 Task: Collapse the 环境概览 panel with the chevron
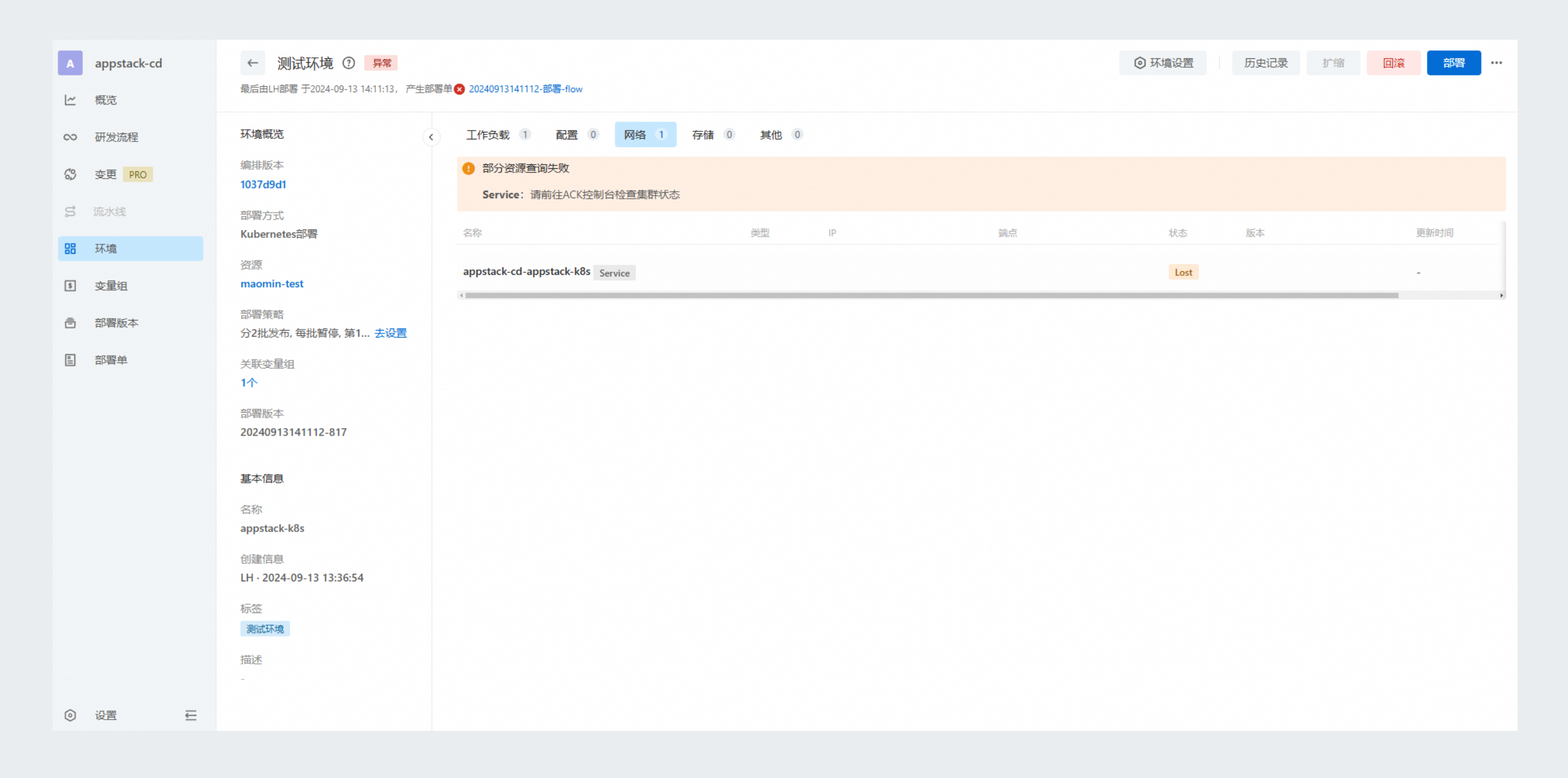(431, 137)
